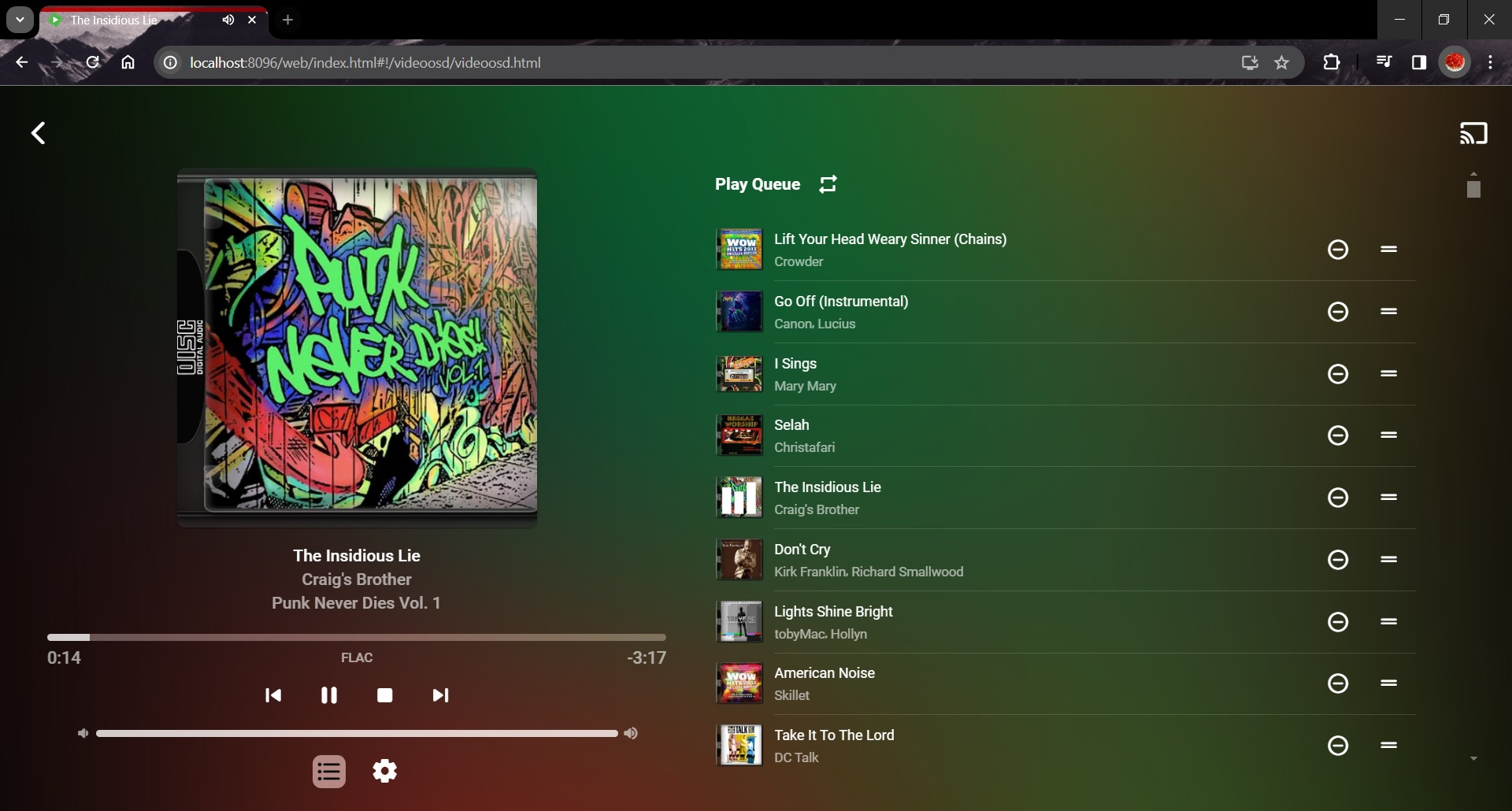Open the browser tab search dropdown
This screenshot has width=1512, height=811.
coord(20,20)
